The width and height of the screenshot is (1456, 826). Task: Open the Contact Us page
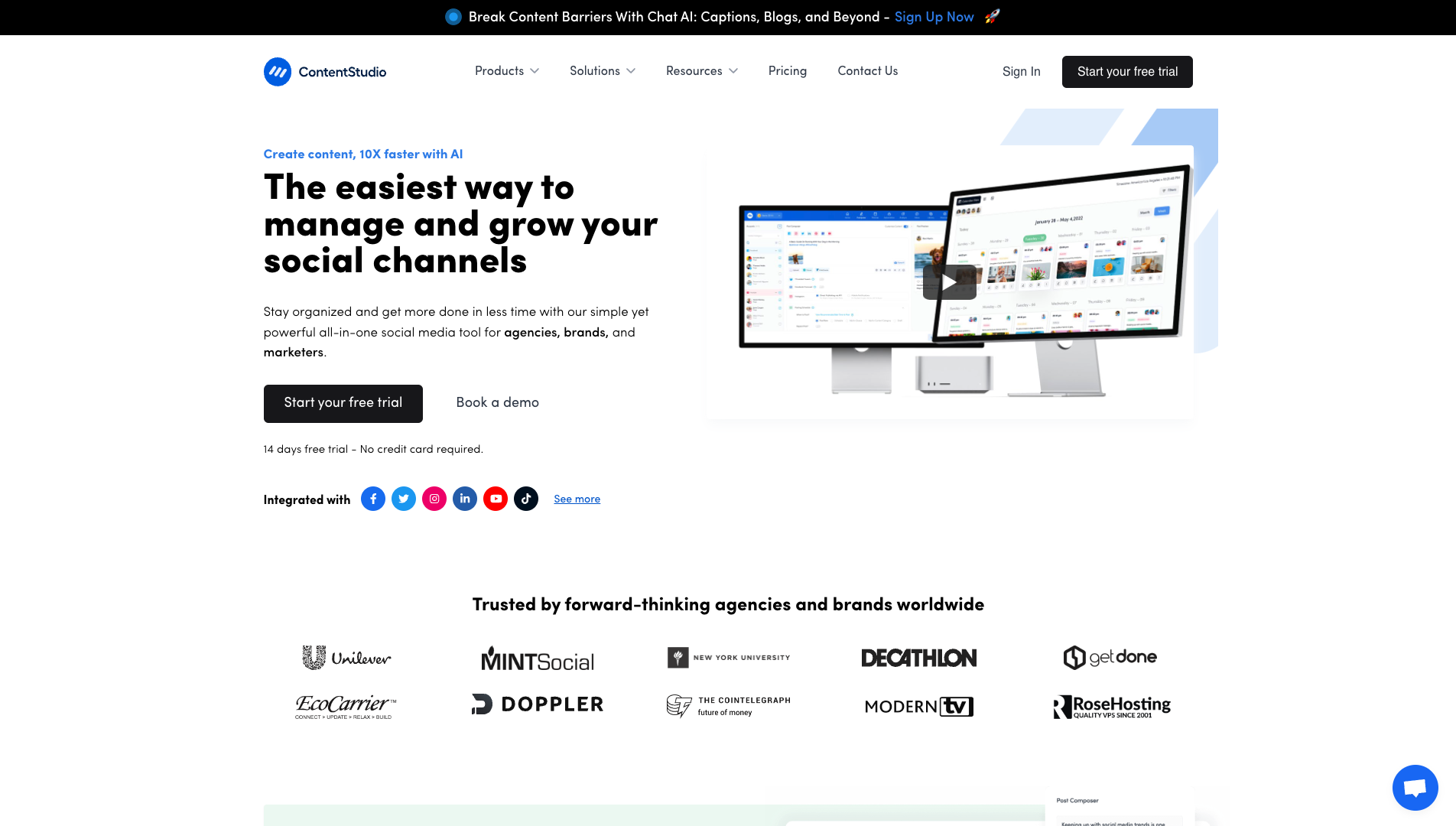coord(868,71)
